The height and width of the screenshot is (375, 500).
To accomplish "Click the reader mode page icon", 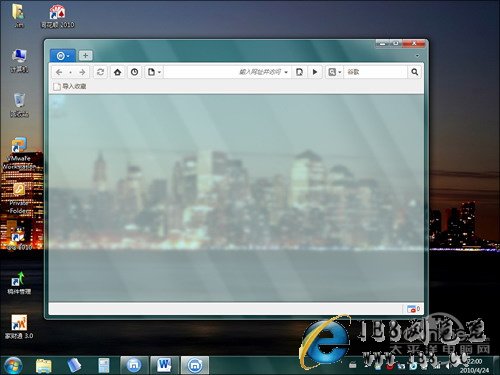I will click(299, 72).
